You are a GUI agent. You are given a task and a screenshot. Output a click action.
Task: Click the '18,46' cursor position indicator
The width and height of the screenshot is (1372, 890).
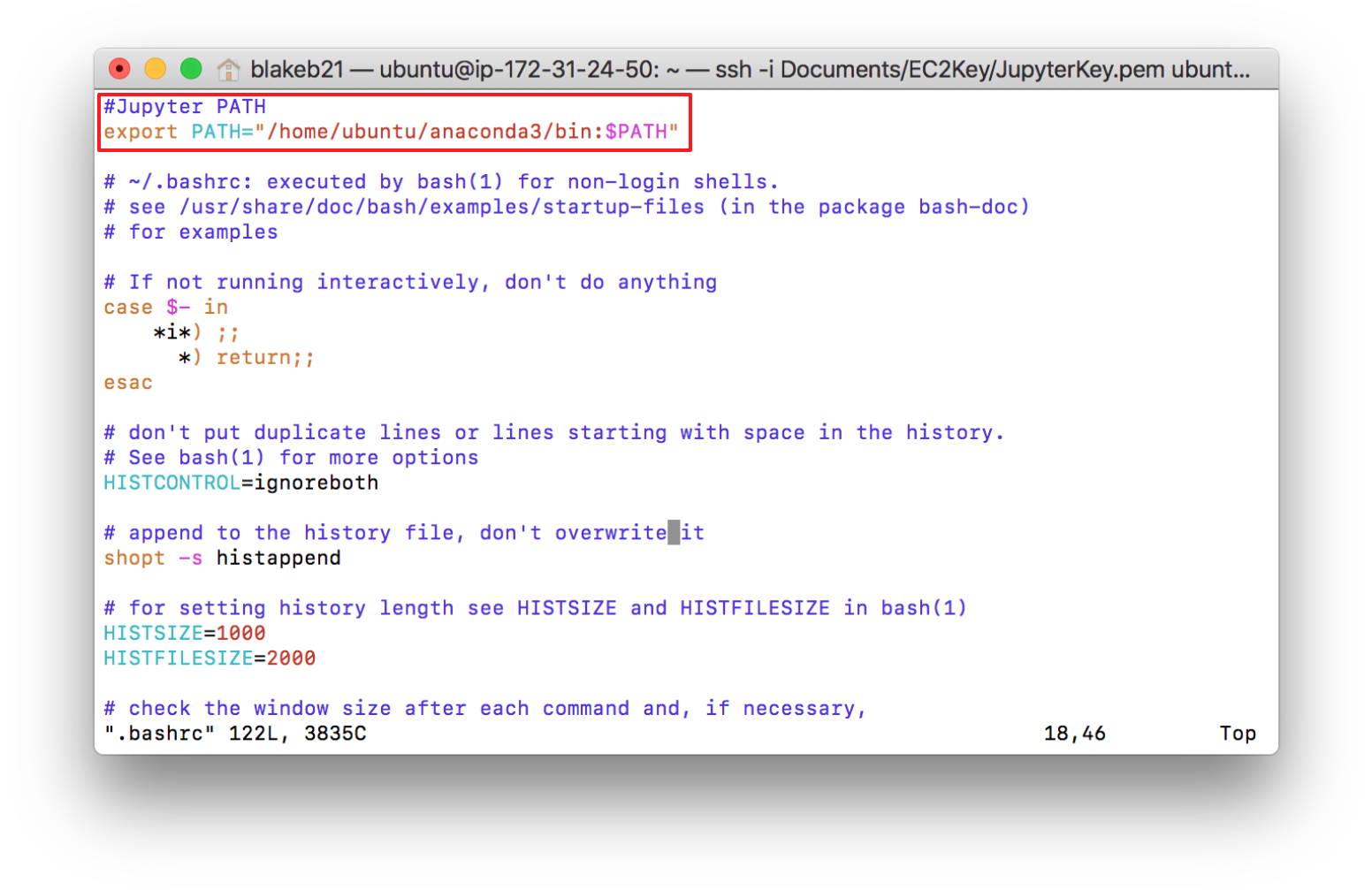pyautogui.click(x=1075, y=734)
